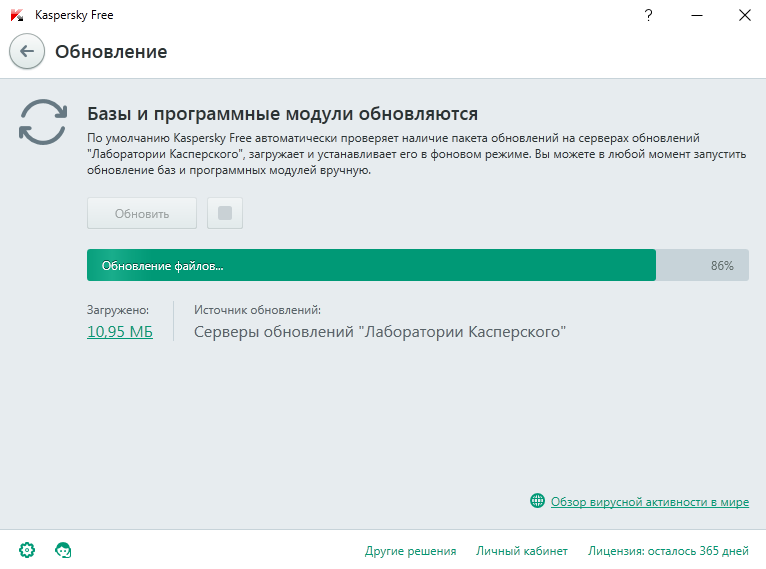The image size is (766, 569).
Task: Click the Kaspersky logo in title bar
Action: coord(17,15)
